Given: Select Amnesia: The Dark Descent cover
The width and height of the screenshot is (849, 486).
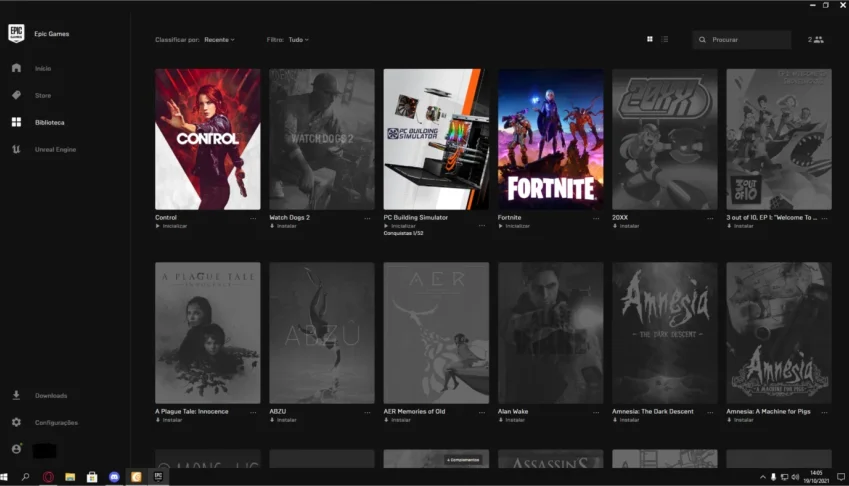Looking at the screenshot, I should 664,333.
